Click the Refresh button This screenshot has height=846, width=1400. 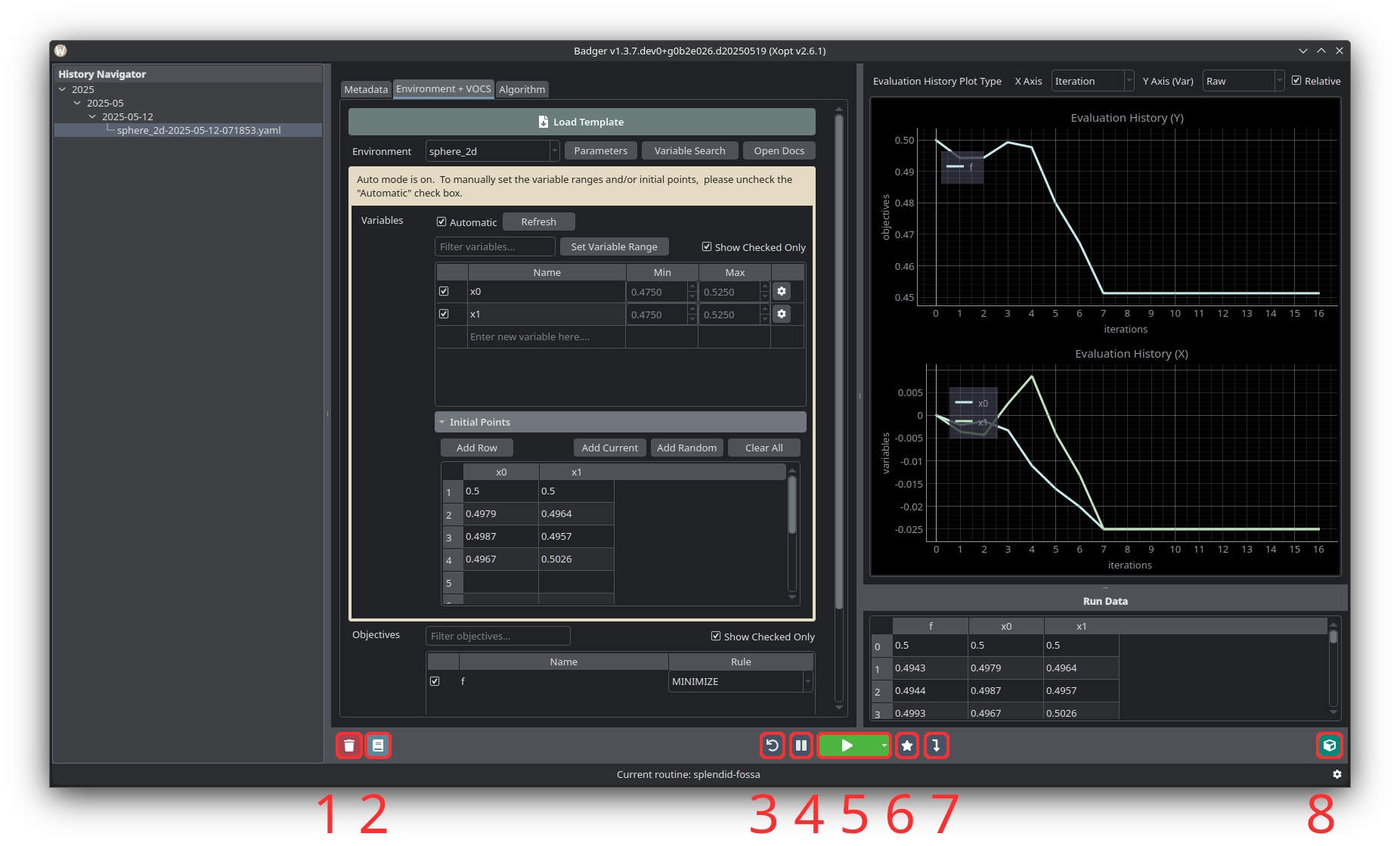538,222
